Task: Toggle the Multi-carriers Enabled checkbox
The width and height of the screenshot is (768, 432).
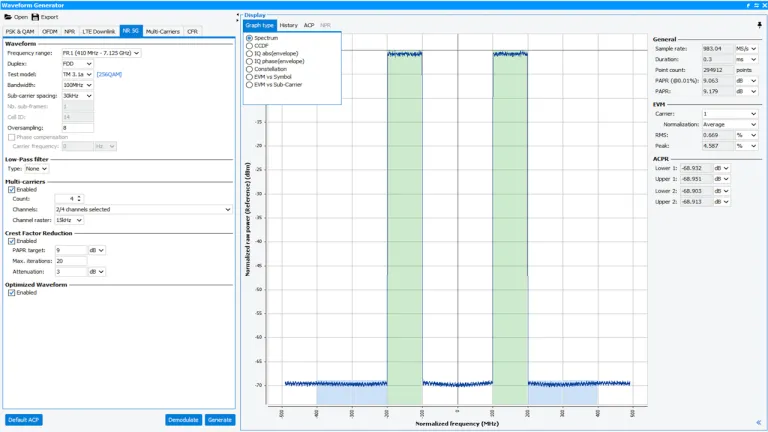Action: click(11, 190)
